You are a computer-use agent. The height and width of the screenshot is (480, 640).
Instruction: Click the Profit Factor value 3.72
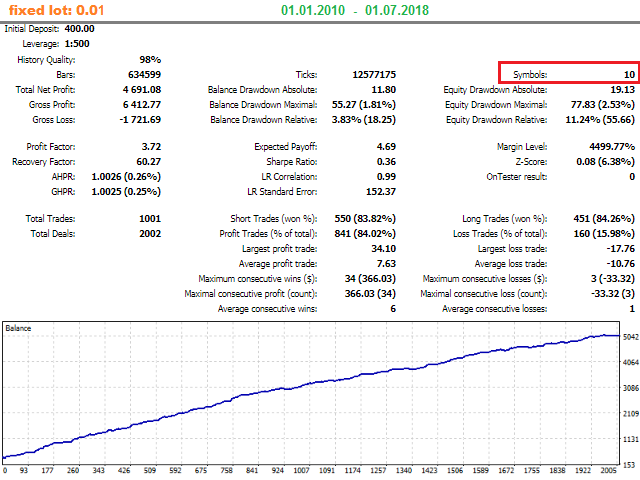coord(150,147)
